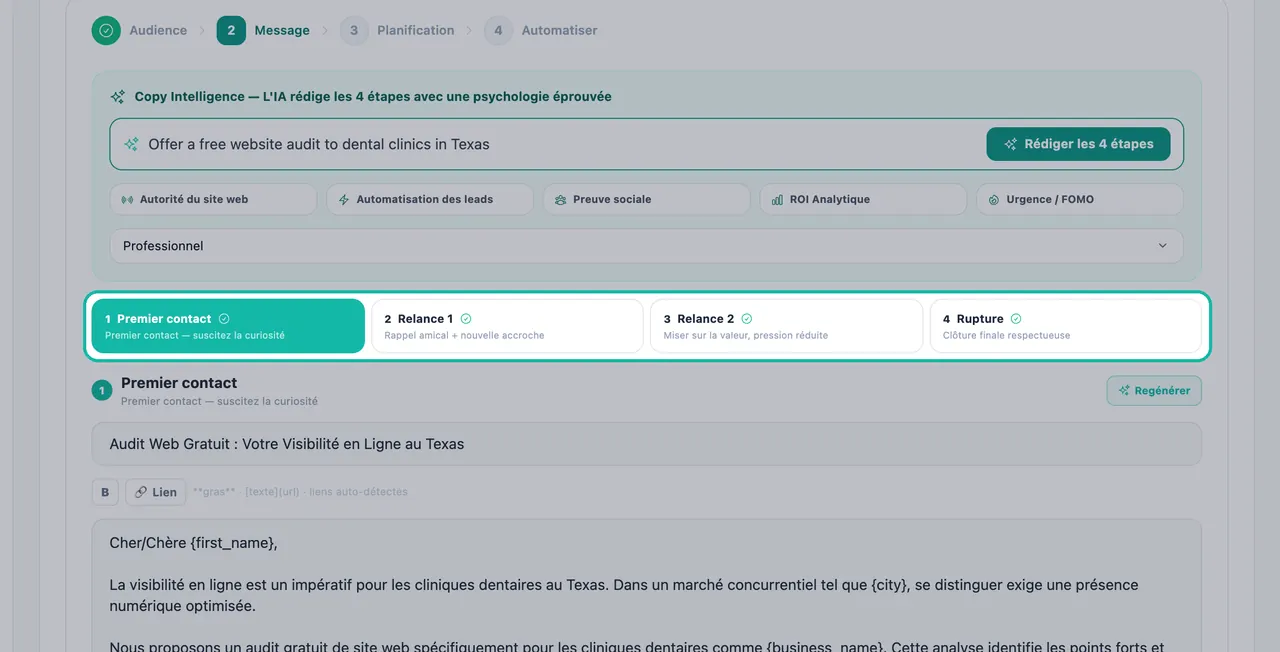Image resolution: width=1280 pixels, height=652 pixels.
Task: Click the checkmark icon next to Relance 2
Action: point(747,319)
